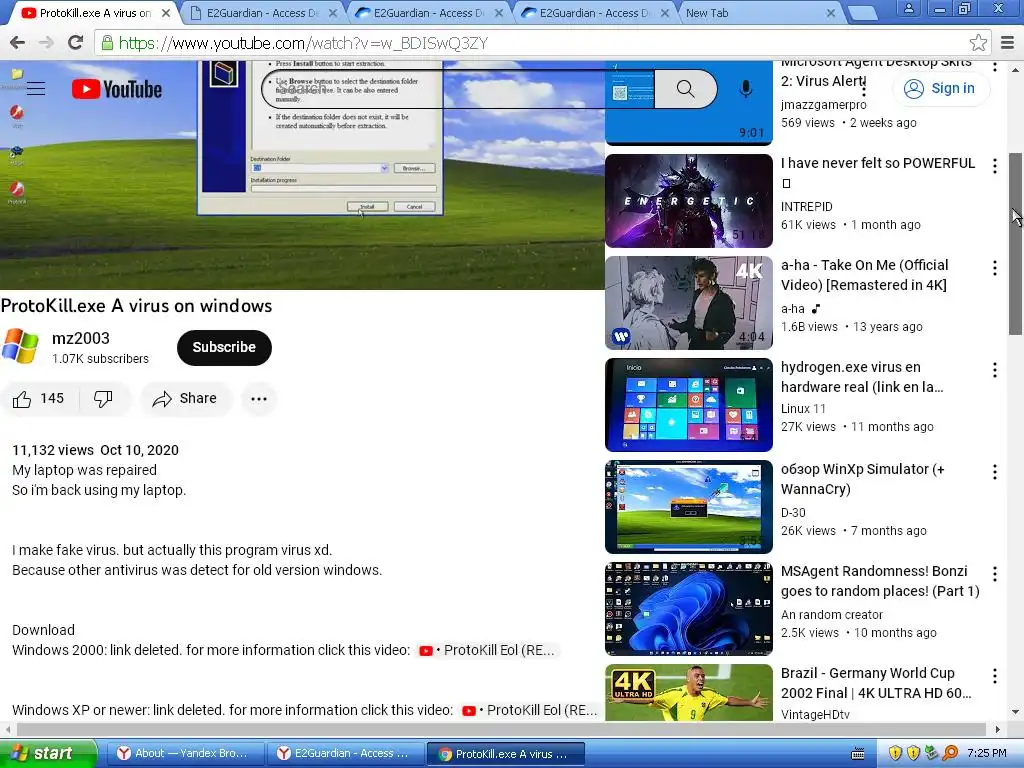Dislike the video with thumbs down
The image size is (1024, 768).
point(103,398)
